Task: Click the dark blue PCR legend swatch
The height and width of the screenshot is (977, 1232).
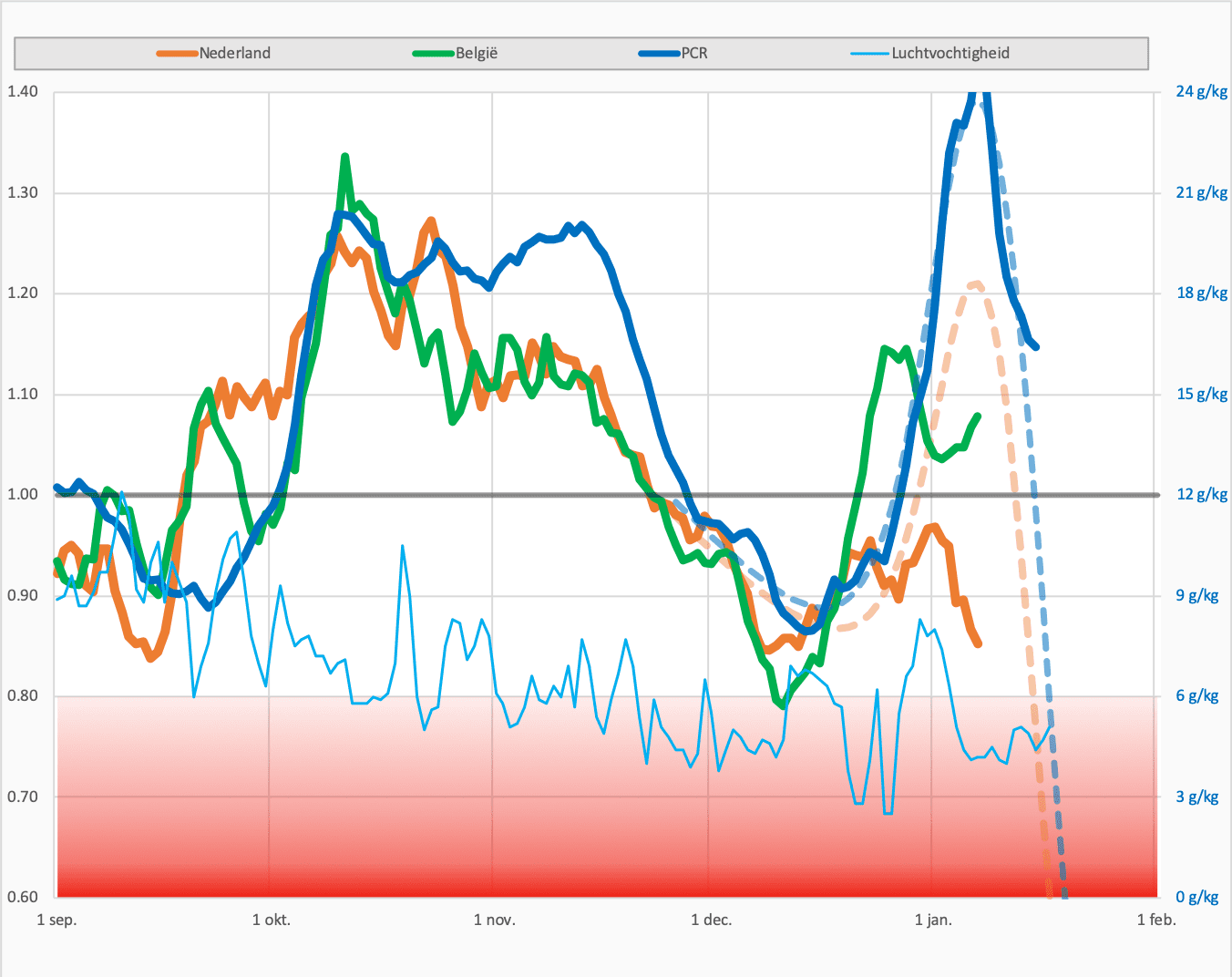Action: [x=660, y=54]
